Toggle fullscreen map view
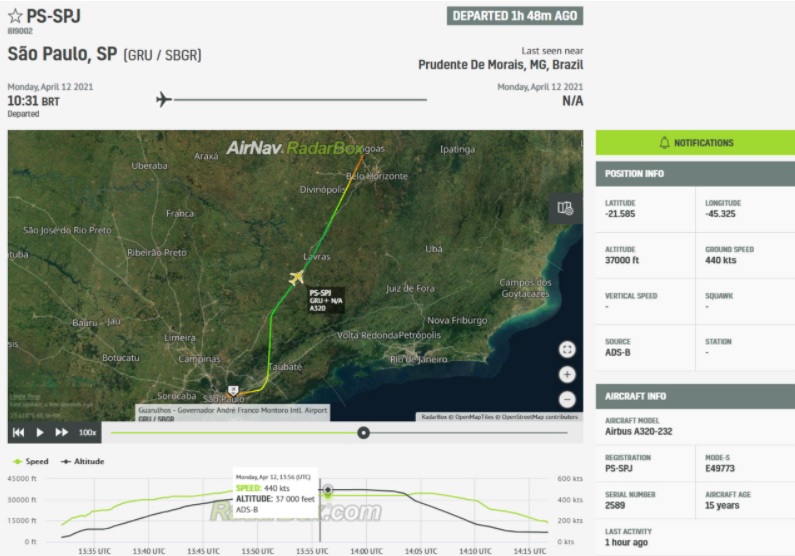Image resolution: width=795 pixels, height=556 pixels. [x=567, y=350]
